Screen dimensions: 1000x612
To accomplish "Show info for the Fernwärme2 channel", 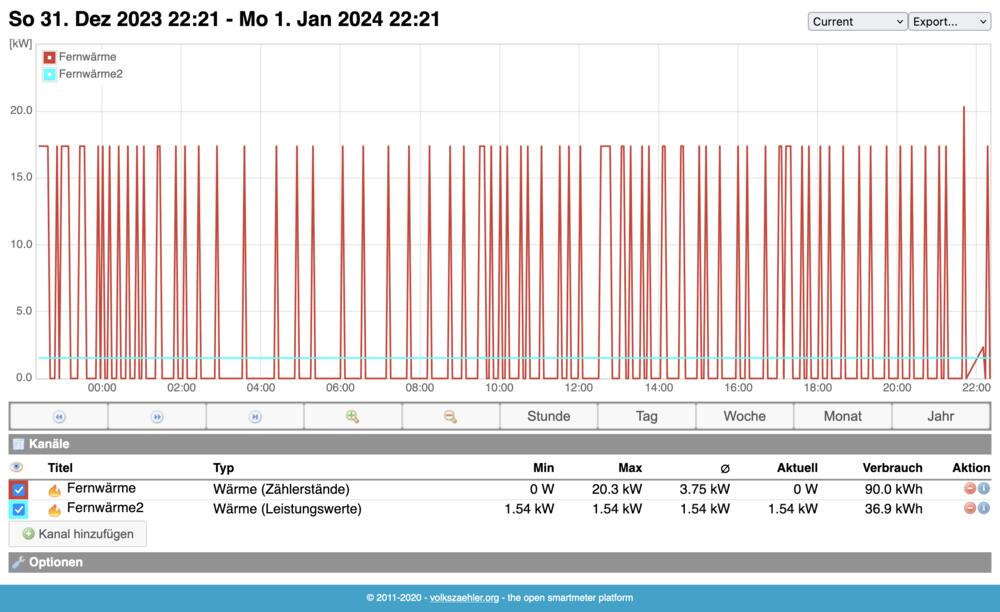I will pyautogui.click(x=983, y=508).
